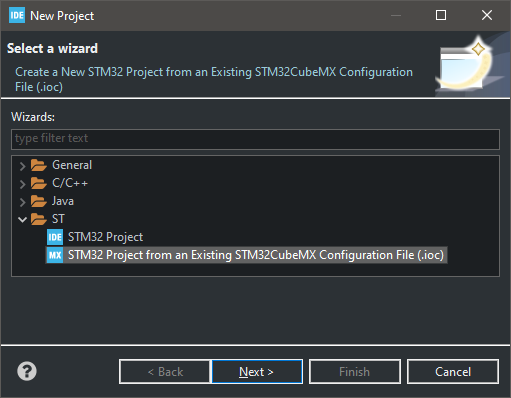Image resolution: width=511 pixels, height=398 pixels.
Task: Click the Cancel button
Action: click(453, 372)
